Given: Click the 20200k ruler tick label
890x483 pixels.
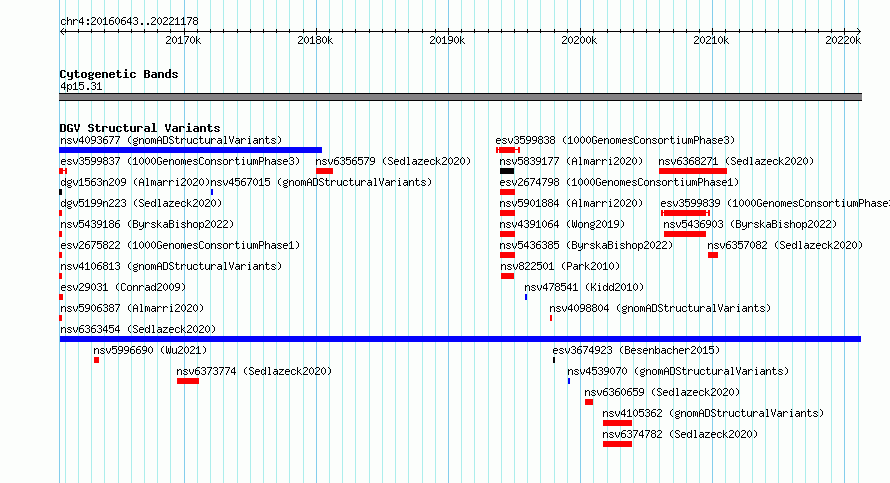Looking at the screenshot, I should click(x=579, y=40).
